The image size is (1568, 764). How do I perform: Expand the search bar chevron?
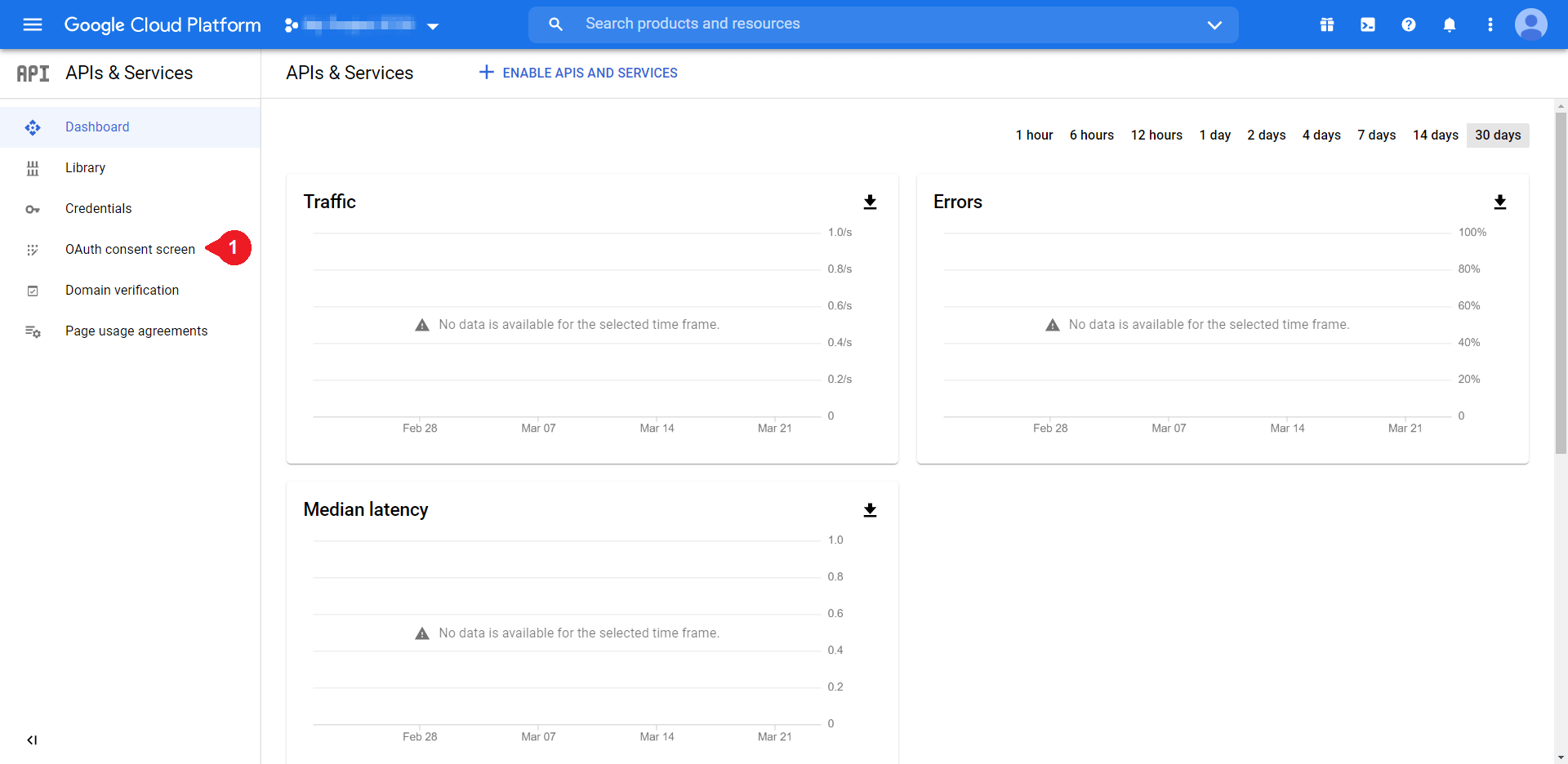click(x=1214, y=24)
